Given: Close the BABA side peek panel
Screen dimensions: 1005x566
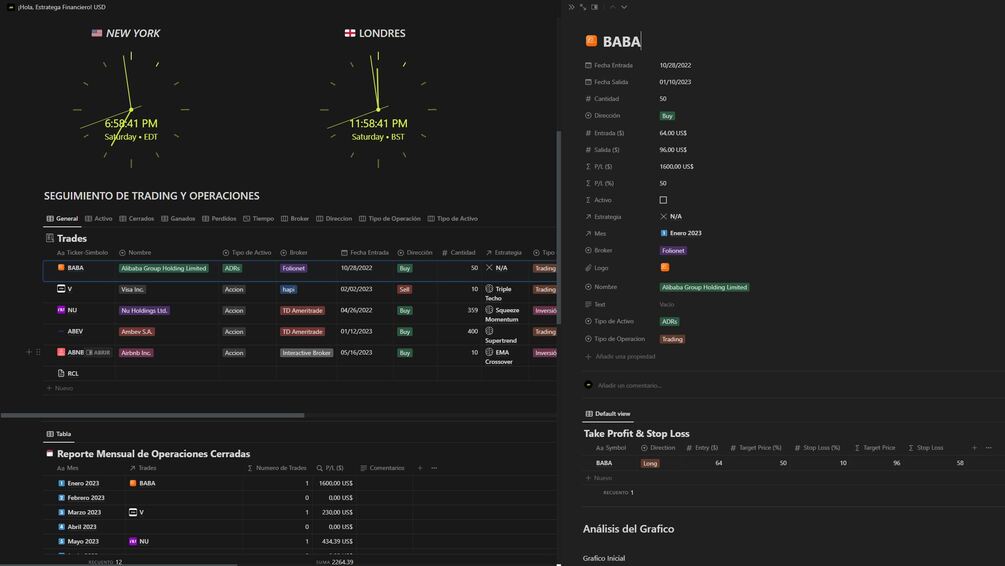Looking at the screenshot, I should coord(571,7).
